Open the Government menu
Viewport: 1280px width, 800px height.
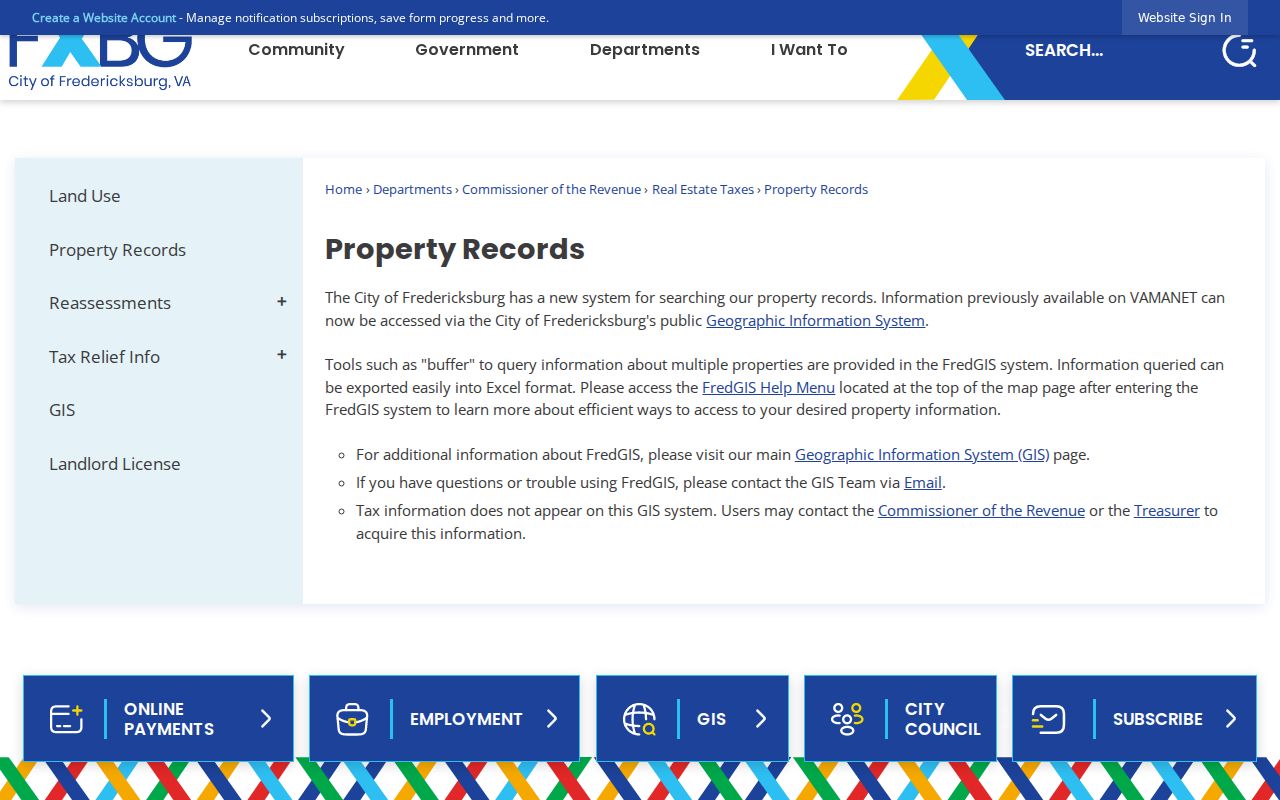tap(467, 50)
